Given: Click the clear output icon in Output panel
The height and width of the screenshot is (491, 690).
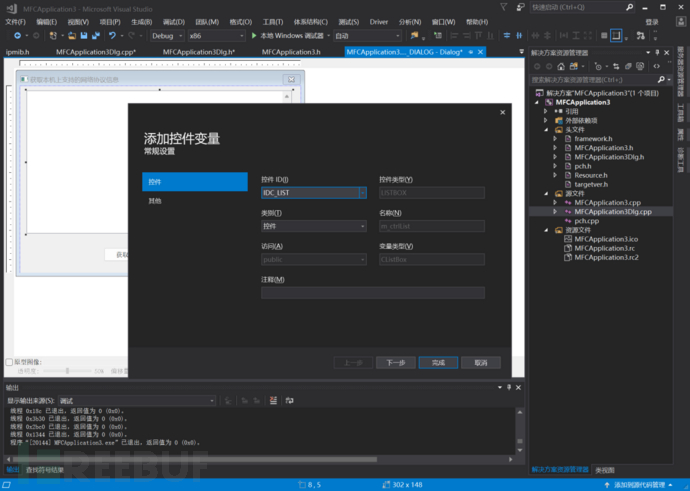Looking at the screenshot, I should click(x=271, y=400).
